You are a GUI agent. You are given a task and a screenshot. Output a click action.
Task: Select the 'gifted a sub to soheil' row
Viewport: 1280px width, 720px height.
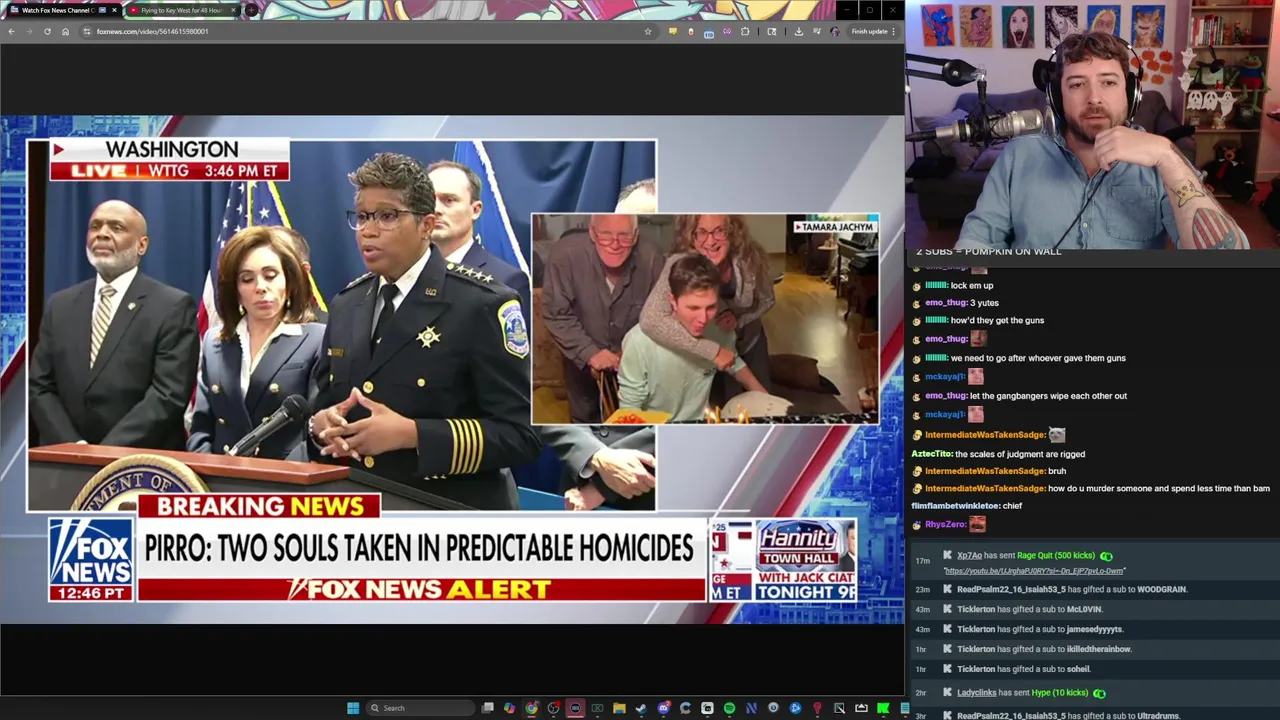pos(1095,669)
